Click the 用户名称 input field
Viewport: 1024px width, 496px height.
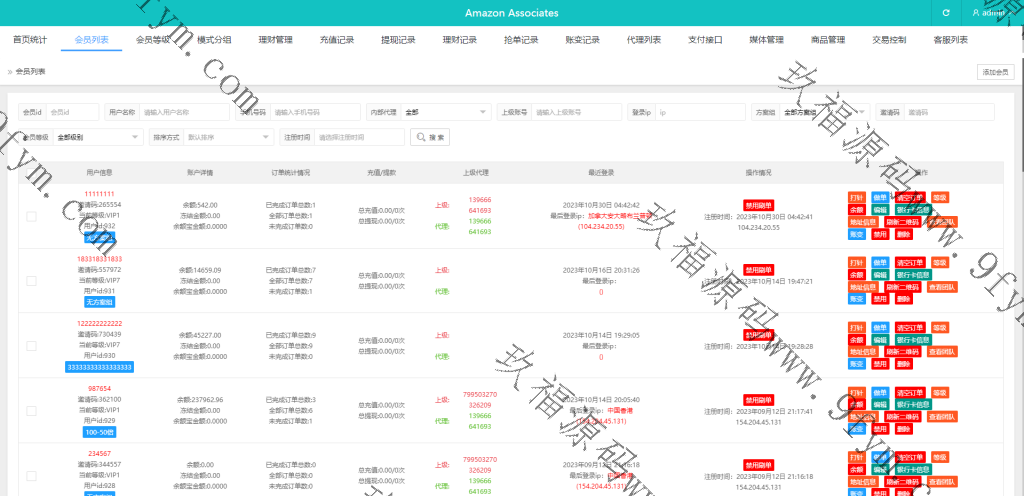[x=188, y=112]
